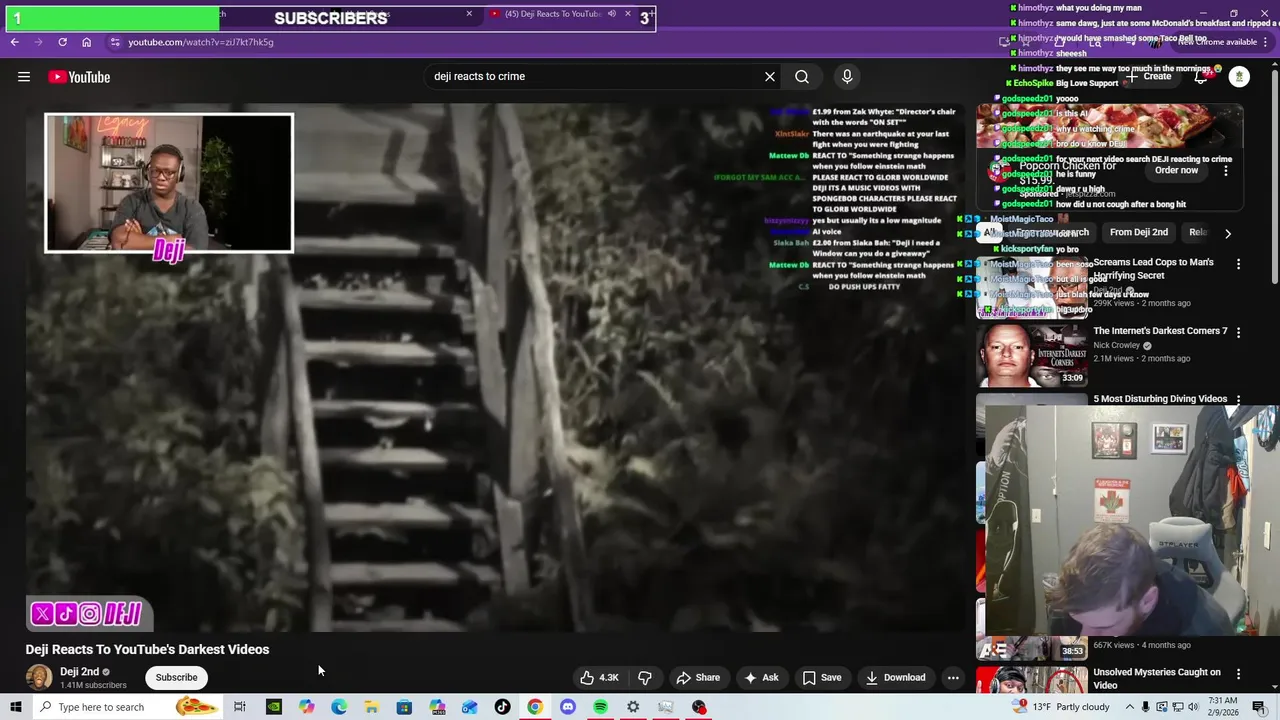Open Spotify from the taskbar
1280x720 pixels.
(x=600, y=707)
